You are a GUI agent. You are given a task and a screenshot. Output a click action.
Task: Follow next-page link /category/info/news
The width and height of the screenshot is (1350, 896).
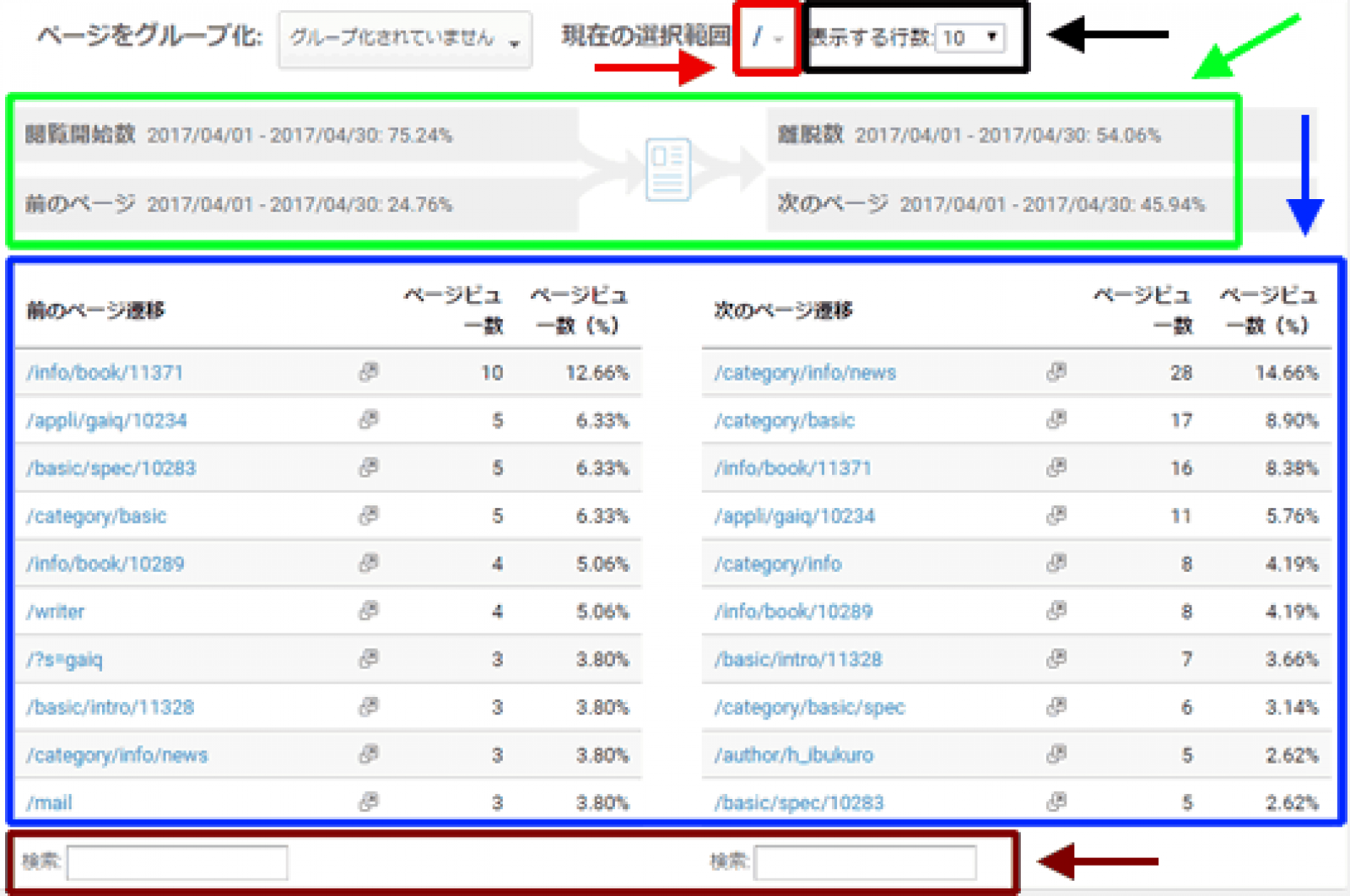(x=805, y=373)
